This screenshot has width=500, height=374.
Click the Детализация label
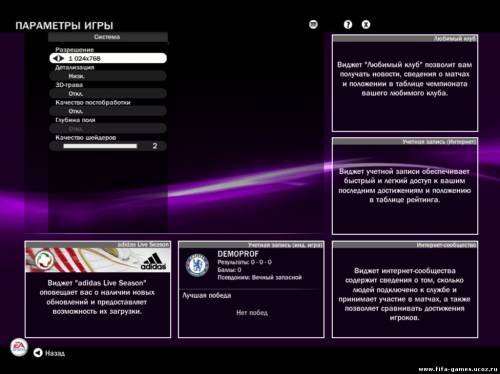point(74,67)
